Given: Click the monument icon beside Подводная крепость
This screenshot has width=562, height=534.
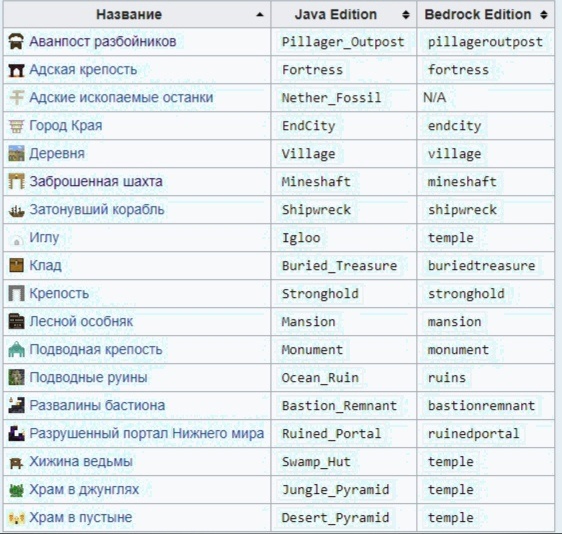Looking at the screenshot, I should tap(16, 350).
